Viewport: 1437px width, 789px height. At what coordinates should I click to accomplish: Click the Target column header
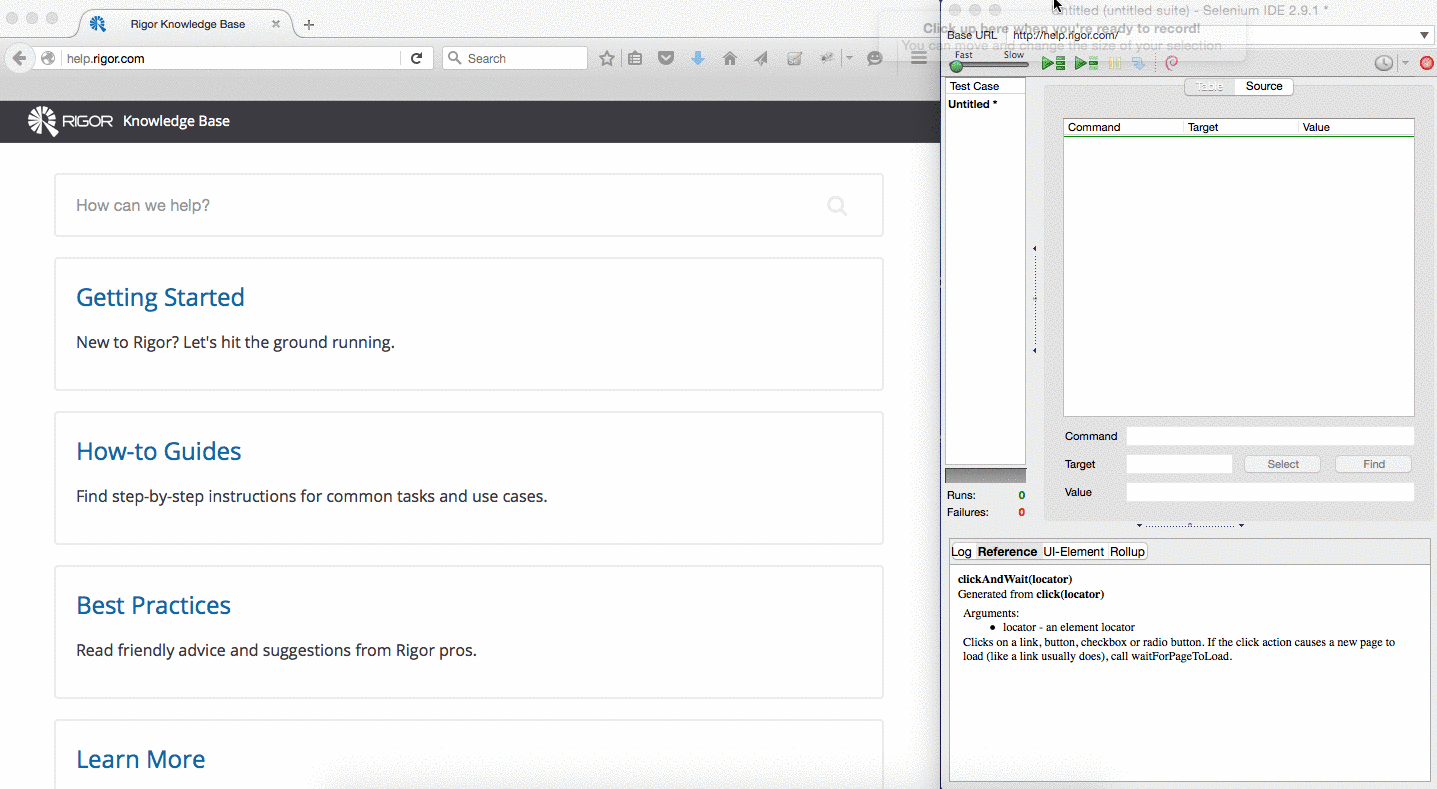click(1241, 127)
